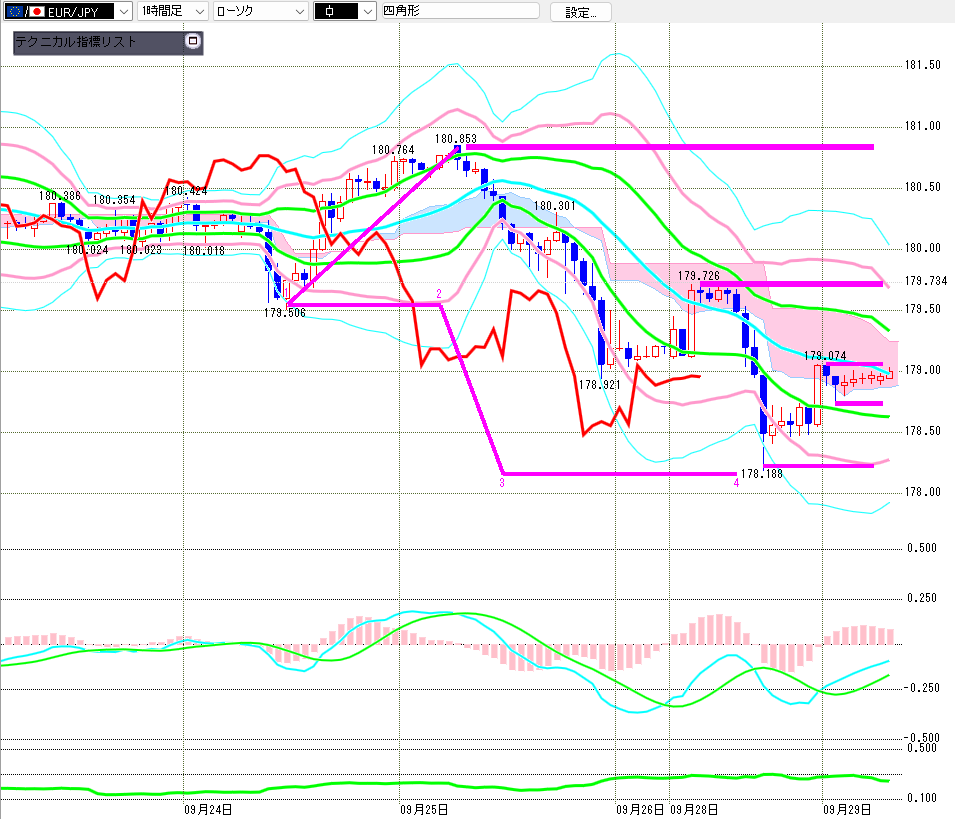Click the 180.018 price annotation

point(203,250)
